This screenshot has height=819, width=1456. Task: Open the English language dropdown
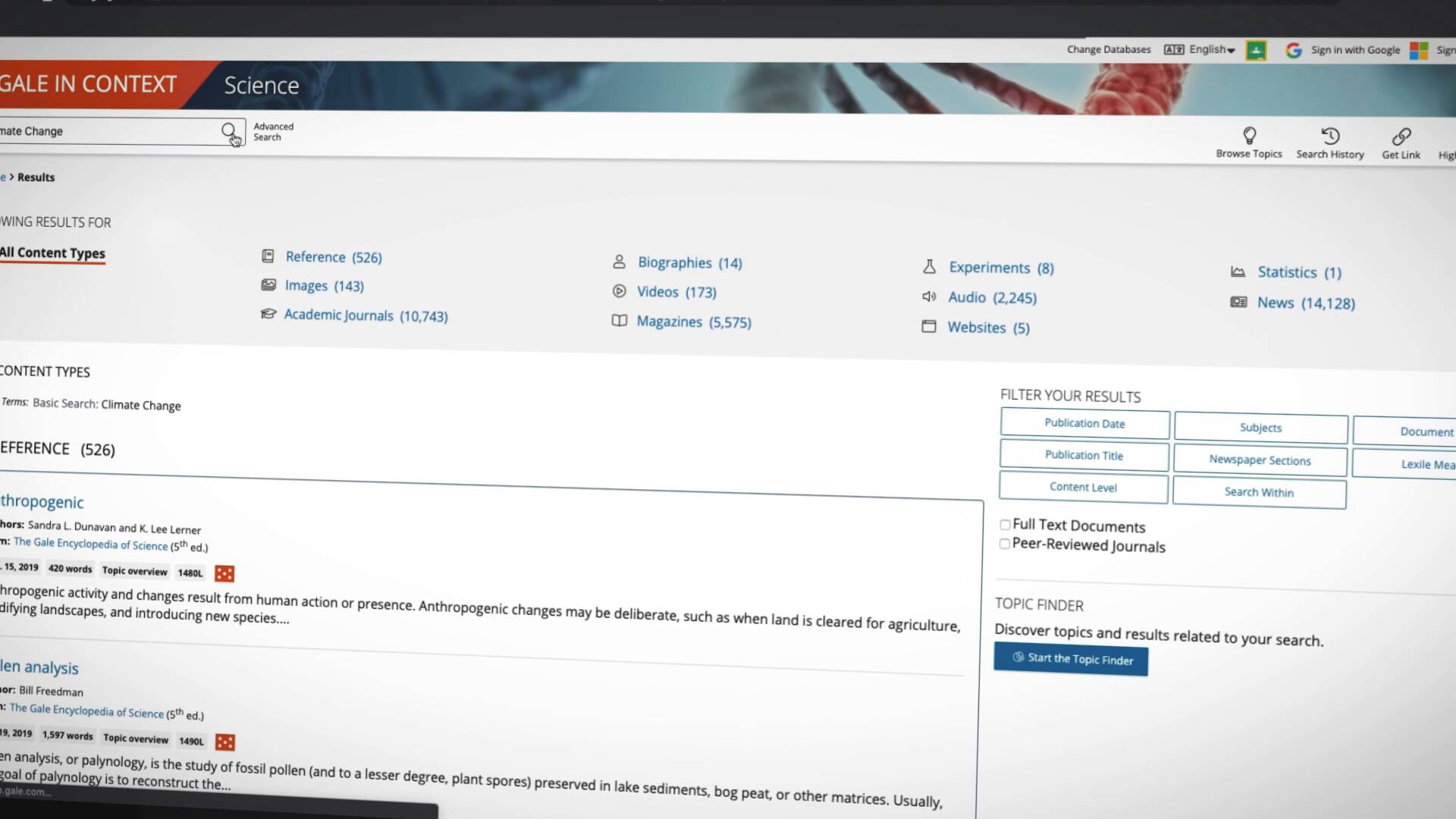click(x=1210, y=49)
